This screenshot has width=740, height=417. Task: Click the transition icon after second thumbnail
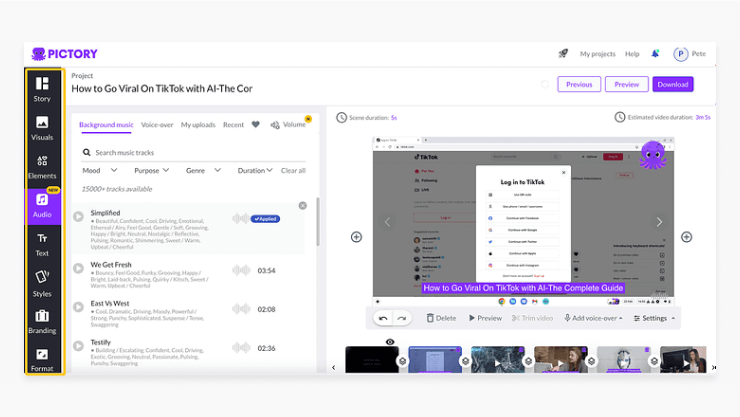(465, 361)
